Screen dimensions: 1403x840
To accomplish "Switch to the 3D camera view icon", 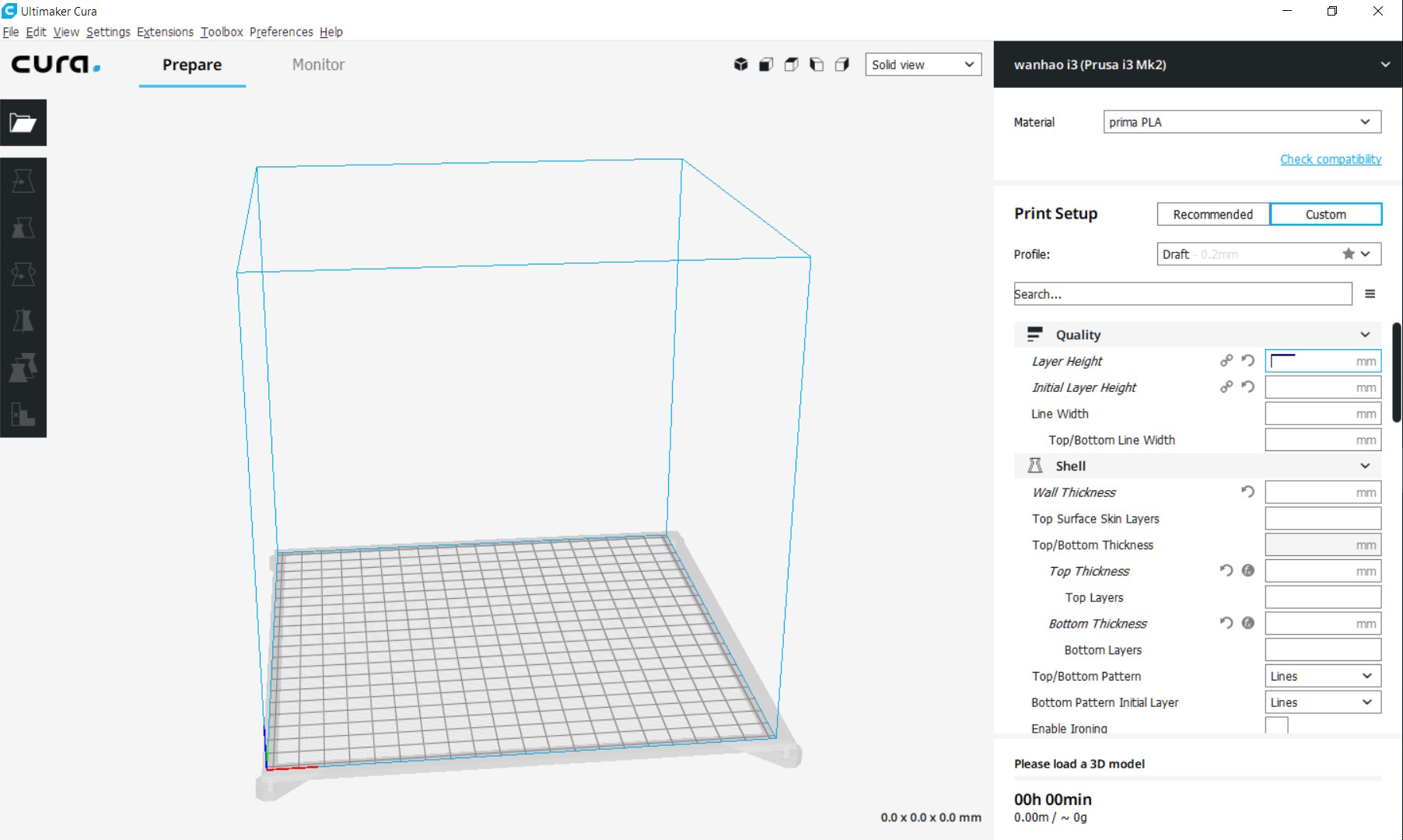I will pyautogui.click(x=740, y=65).
